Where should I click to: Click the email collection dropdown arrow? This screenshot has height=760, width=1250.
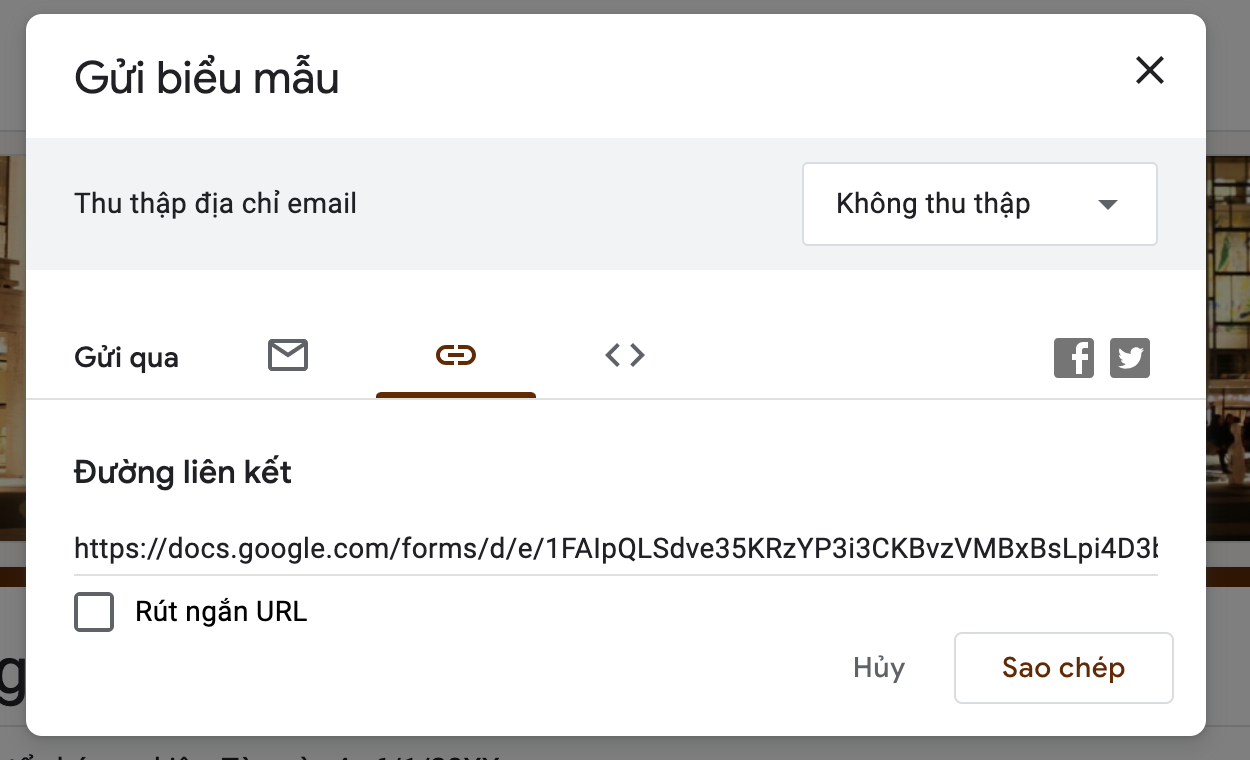pyautogui.click(x=1107, y=205)
